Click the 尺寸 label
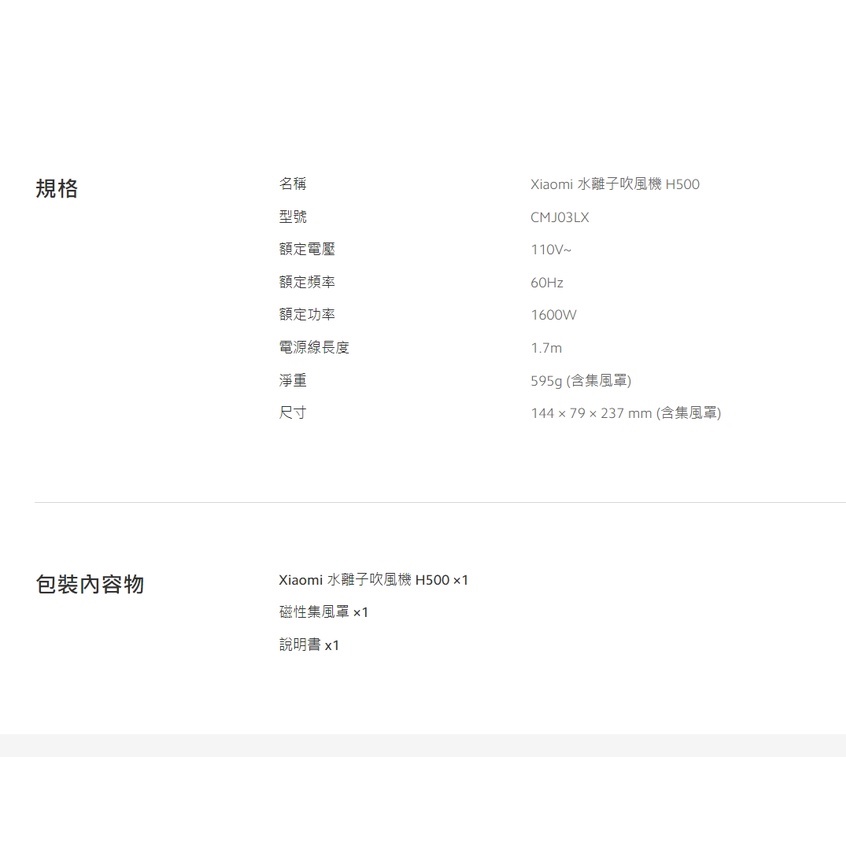Screen dimensions: 846x846 293,413
